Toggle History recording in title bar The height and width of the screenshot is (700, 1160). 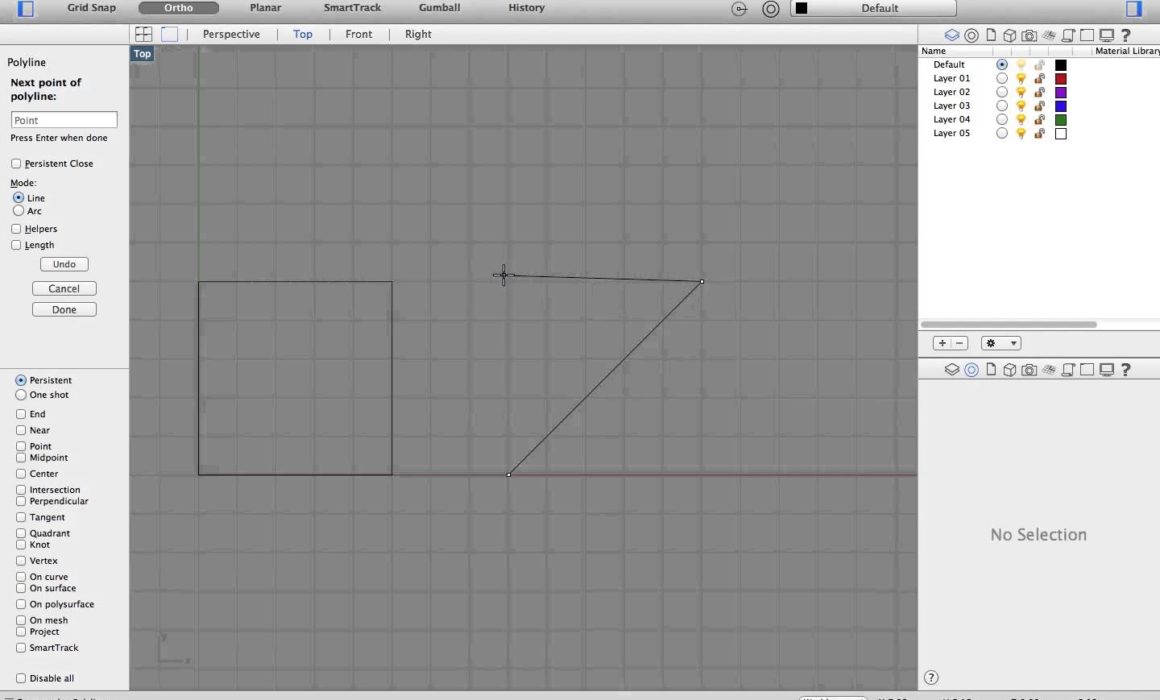pyautogui.click(x=527, y=7)
